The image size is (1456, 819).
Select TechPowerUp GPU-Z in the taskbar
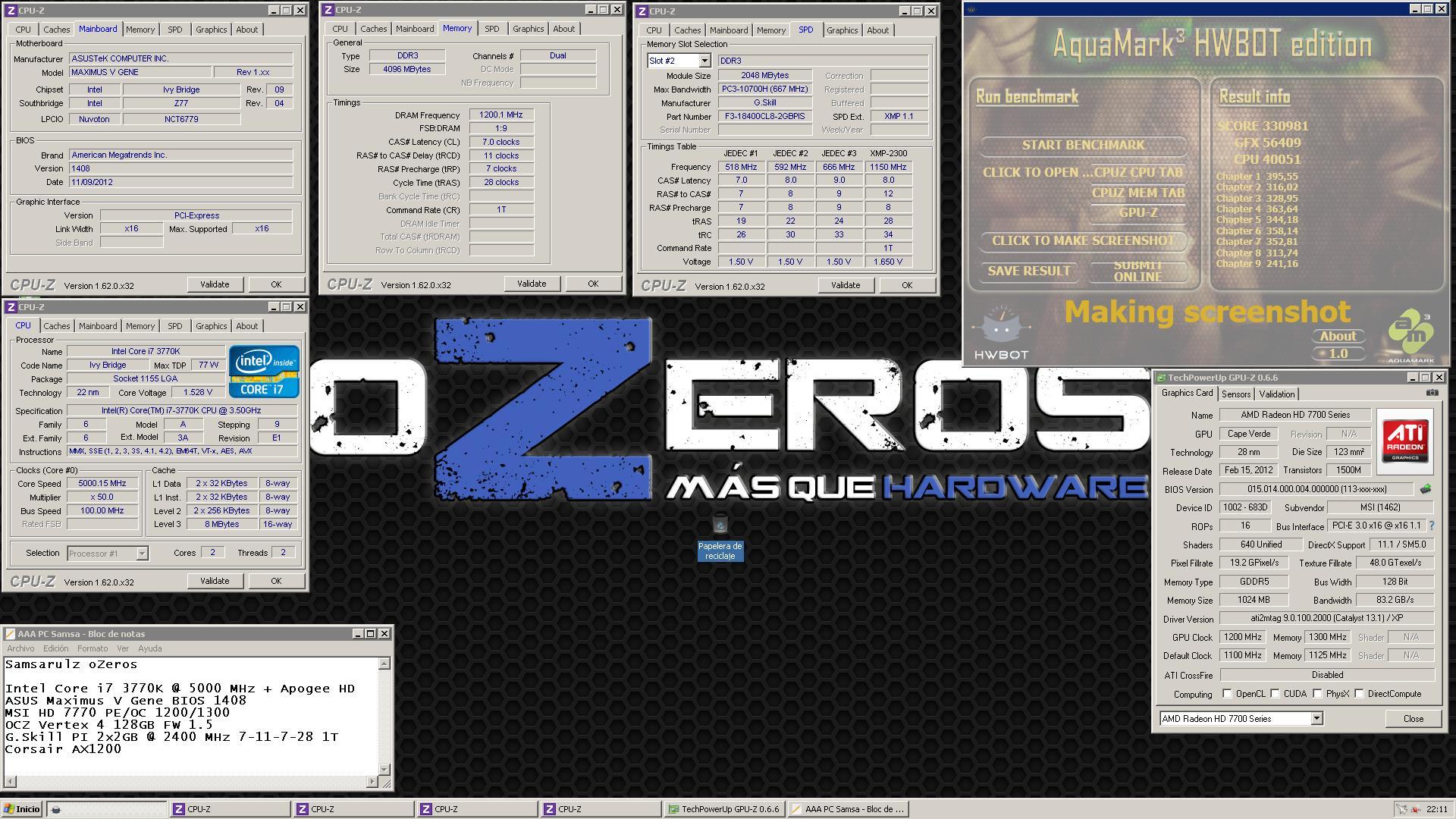723,809
